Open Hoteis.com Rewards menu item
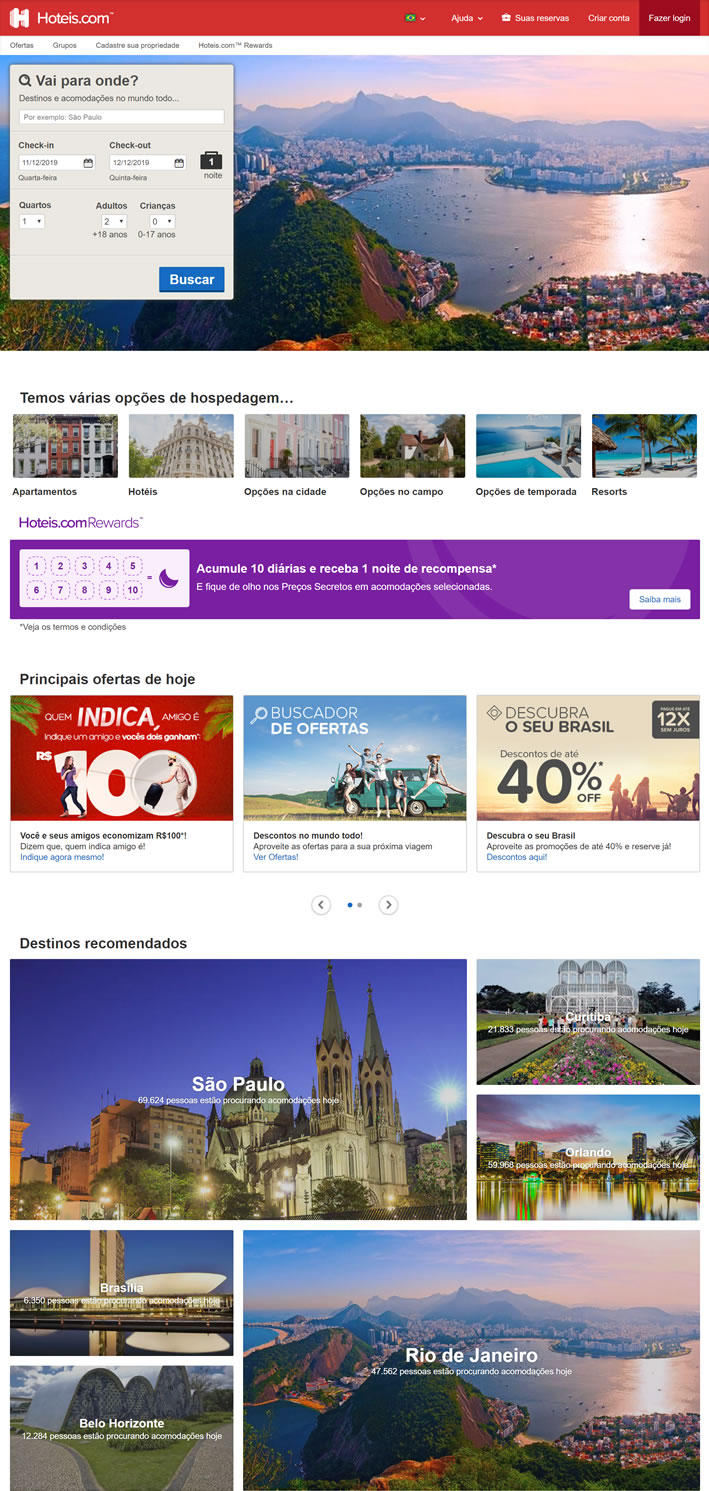The image size is (709, 1491). [x=235, y=46]
